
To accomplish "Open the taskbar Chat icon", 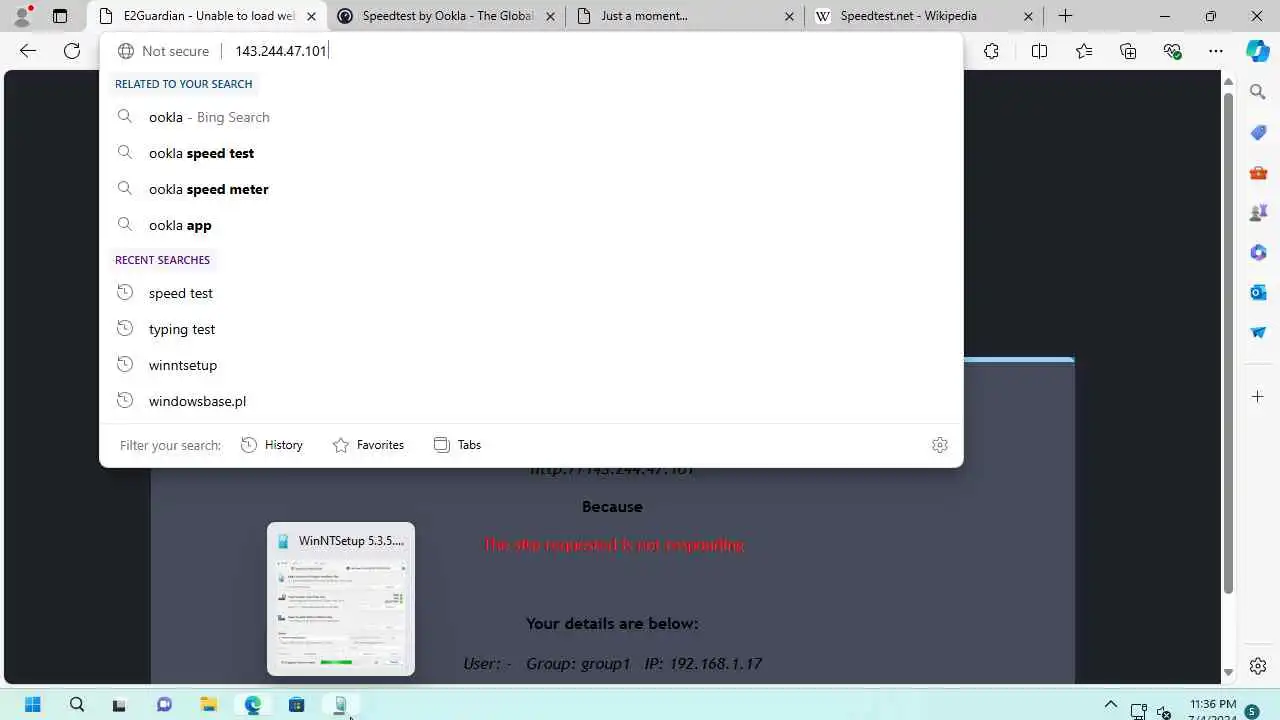I will (164, 705).
